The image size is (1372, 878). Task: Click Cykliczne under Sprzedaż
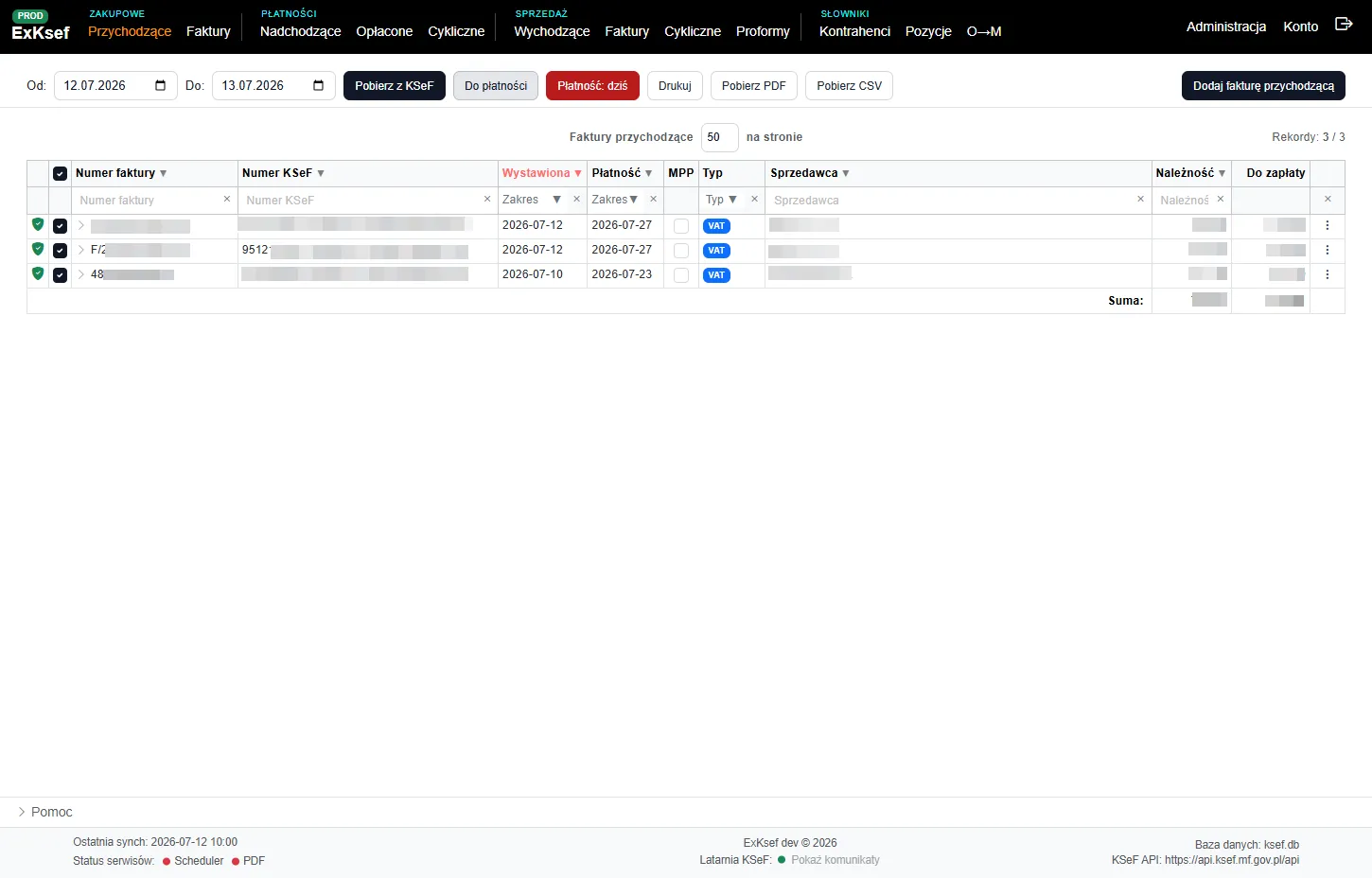[693, 31]
